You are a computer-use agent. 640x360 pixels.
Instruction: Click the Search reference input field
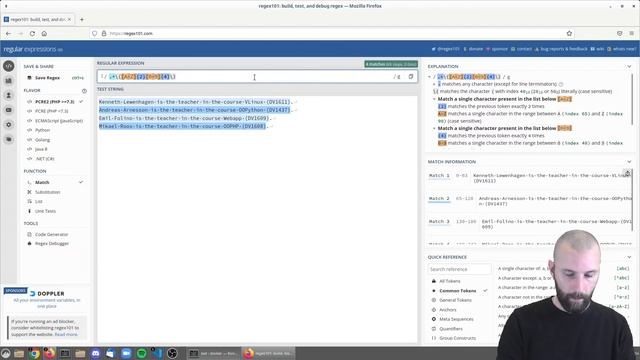(x=460, y=269)
